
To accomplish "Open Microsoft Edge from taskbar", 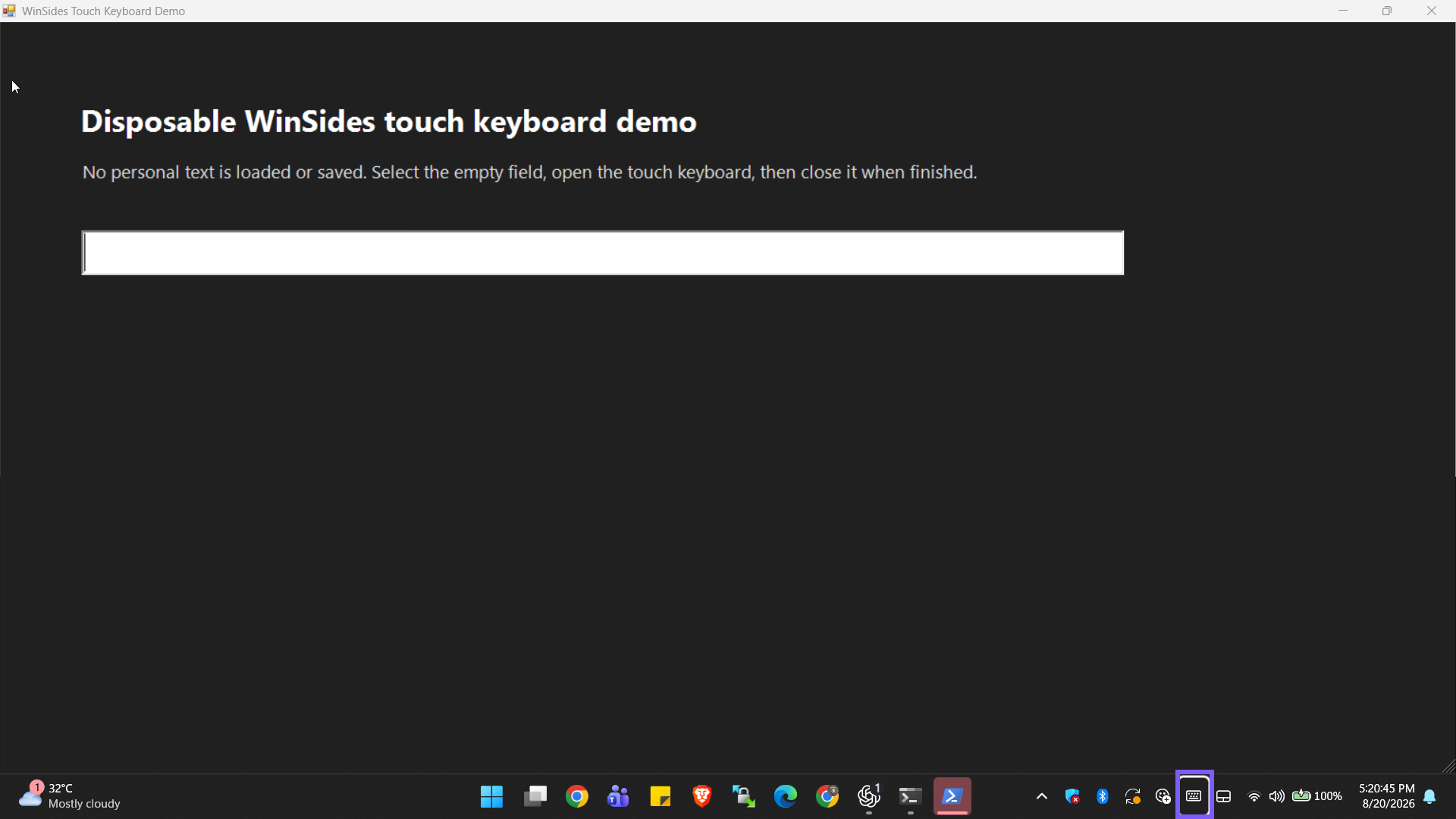I will pyautogui.click(x=786, y=796).
